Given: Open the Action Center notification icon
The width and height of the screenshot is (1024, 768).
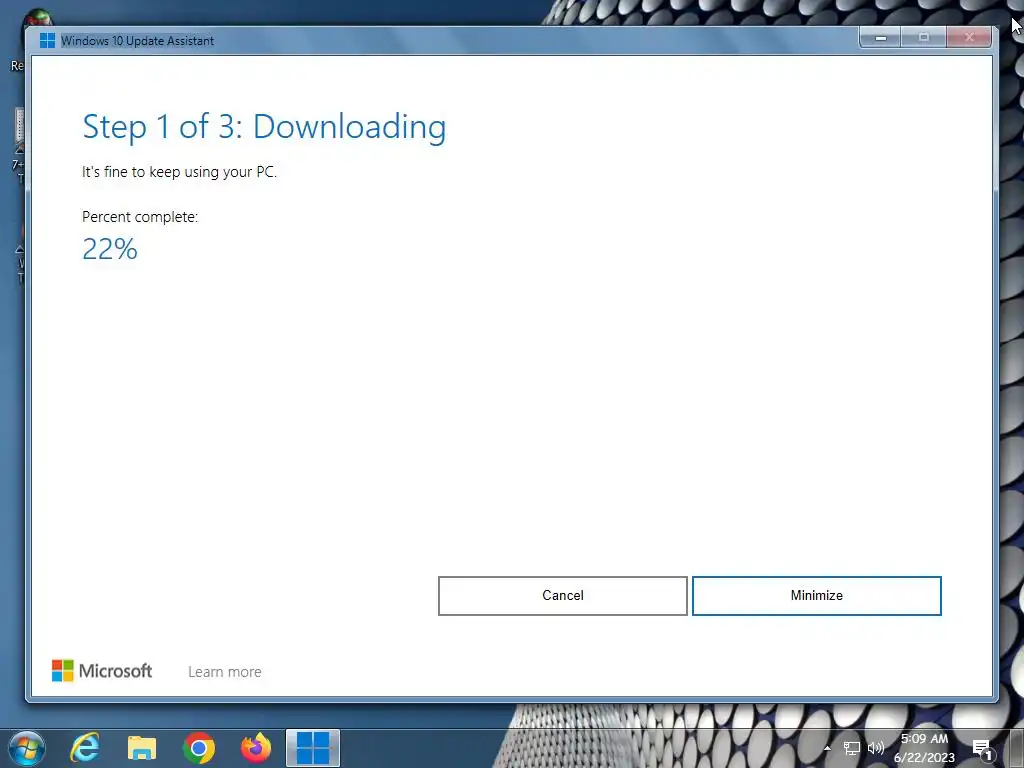Looking at the screenshot, I should click(x=982, y=749).
